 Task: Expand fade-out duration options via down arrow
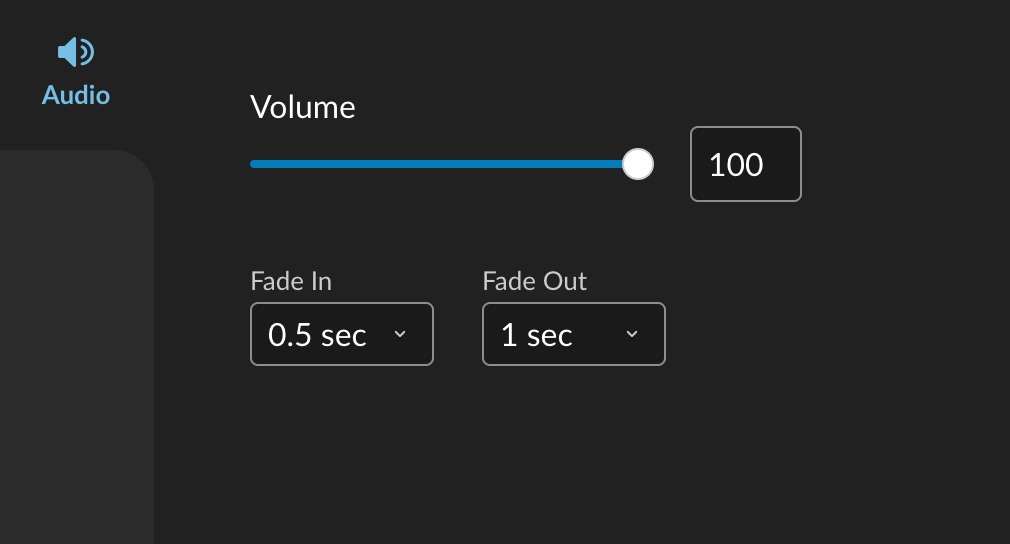click(x=632, y=334)
